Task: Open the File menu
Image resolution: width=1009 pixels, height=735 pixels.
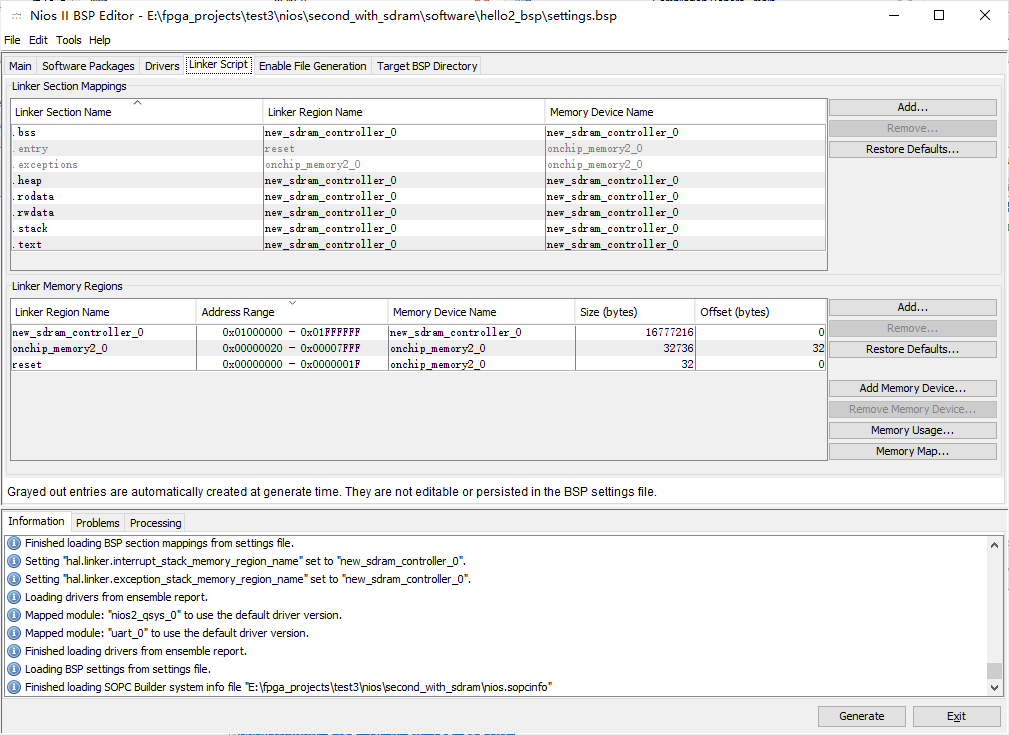Action: tap(11, 39)
